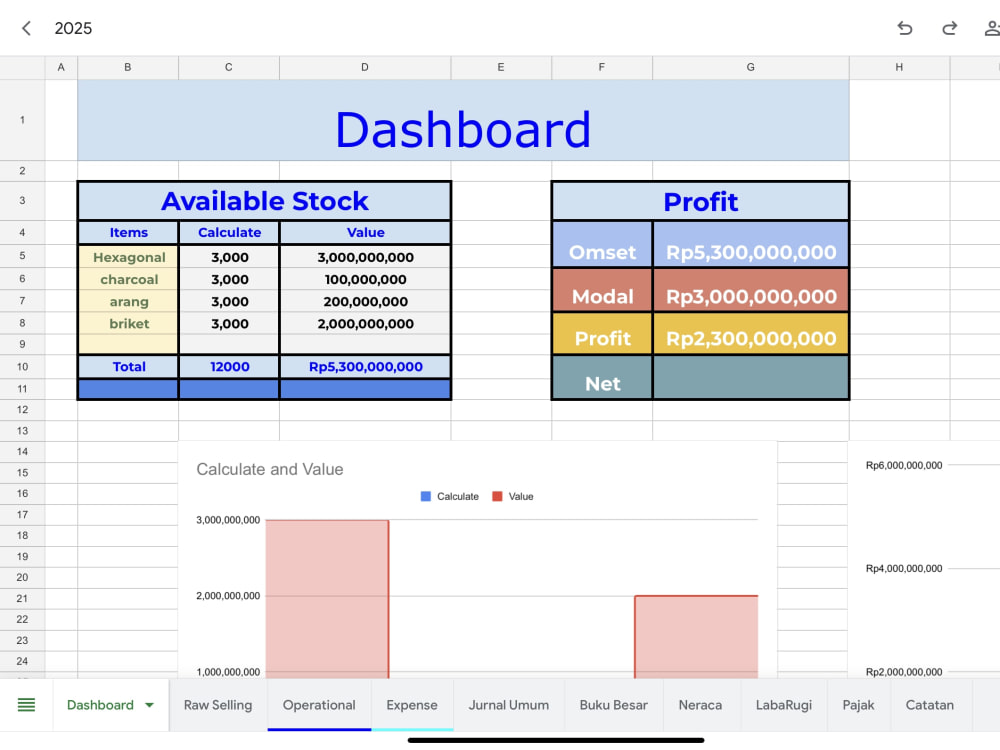Select the 2,000,000,000 briket value cell
The height and width of the screenshot is (750, 1000).
click(x=365, y=323)
